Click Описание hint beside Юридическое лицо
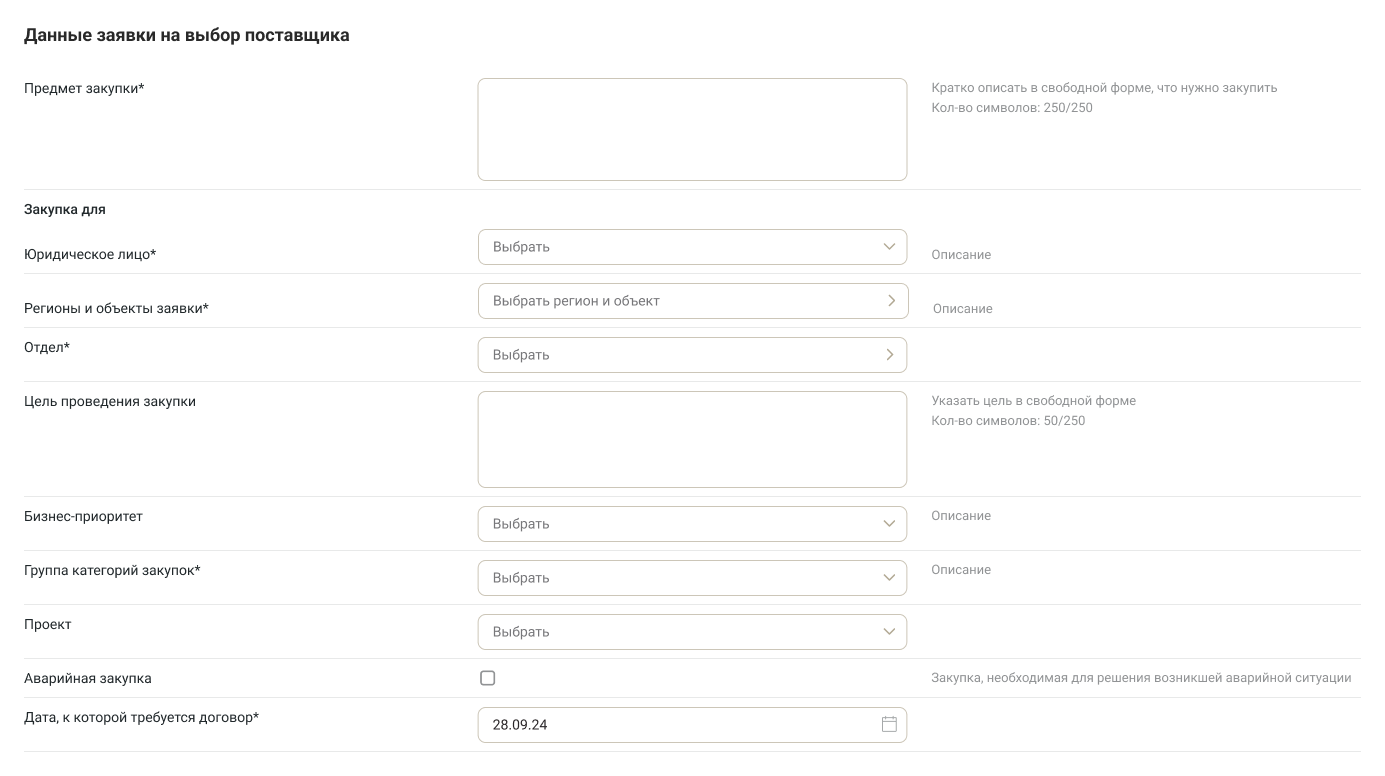The width and height of the screenshot is (1385, 776). tap(961, 254)
